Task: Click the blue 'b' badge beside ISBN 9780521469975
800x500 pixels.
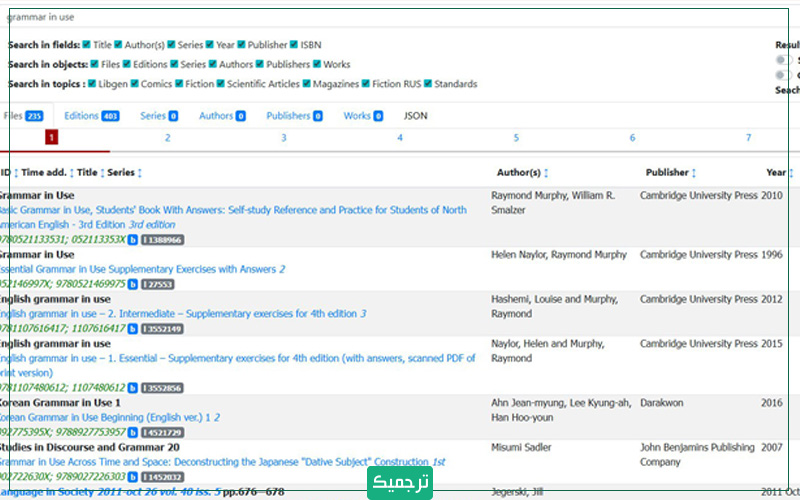Action: point(132,284)
